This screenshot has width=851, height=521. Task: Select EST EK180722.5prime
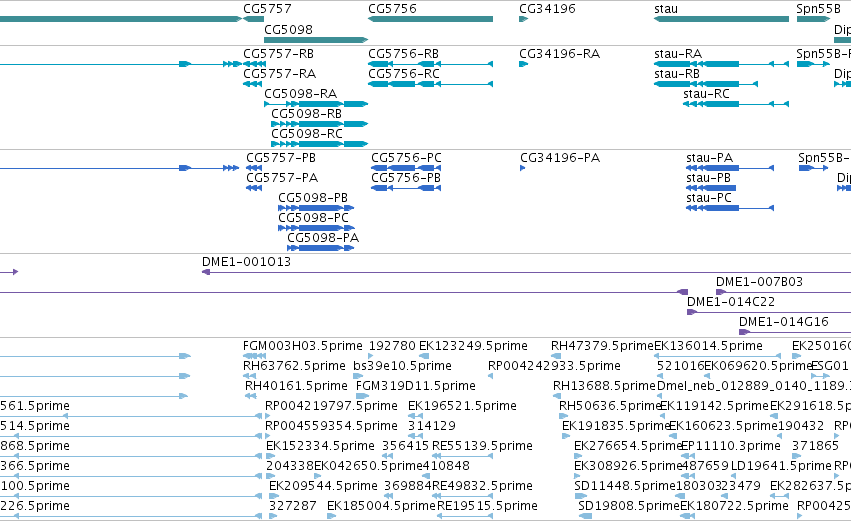[734, 506]
